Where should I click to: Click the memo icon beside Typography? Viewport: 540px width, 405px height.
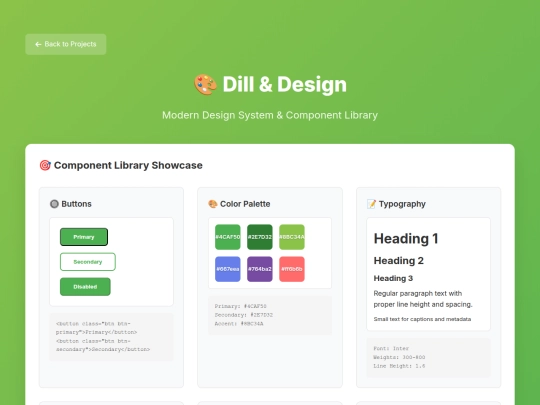tap(371, 204)
